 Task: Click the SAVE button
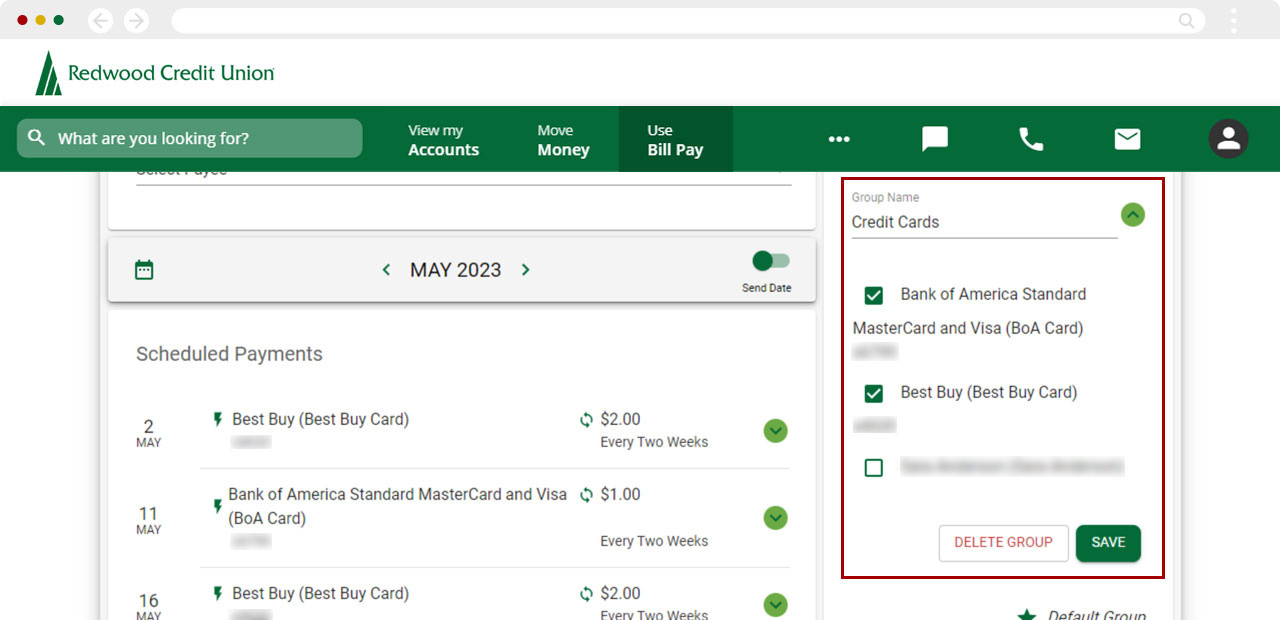pyautogui.click(x=1108, y=542)
